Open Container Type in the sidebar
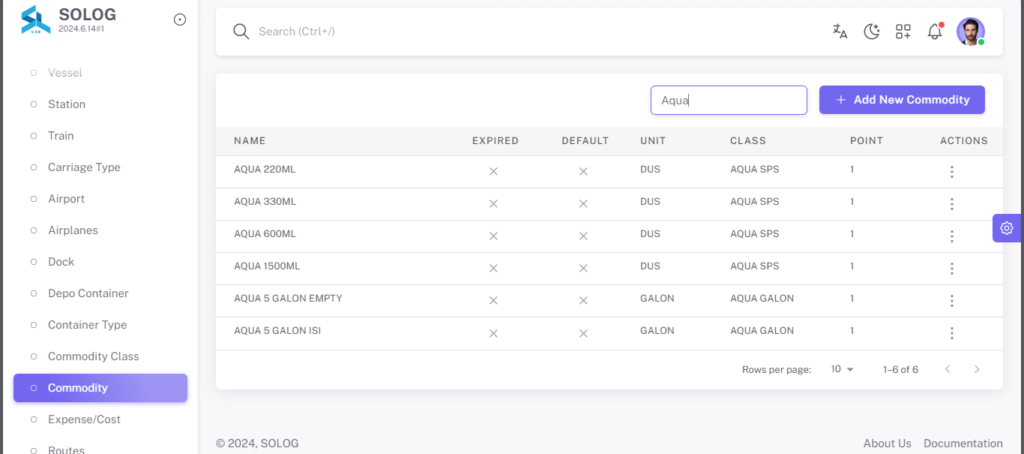Screen dimensions: 1024x454 point(100,325)
